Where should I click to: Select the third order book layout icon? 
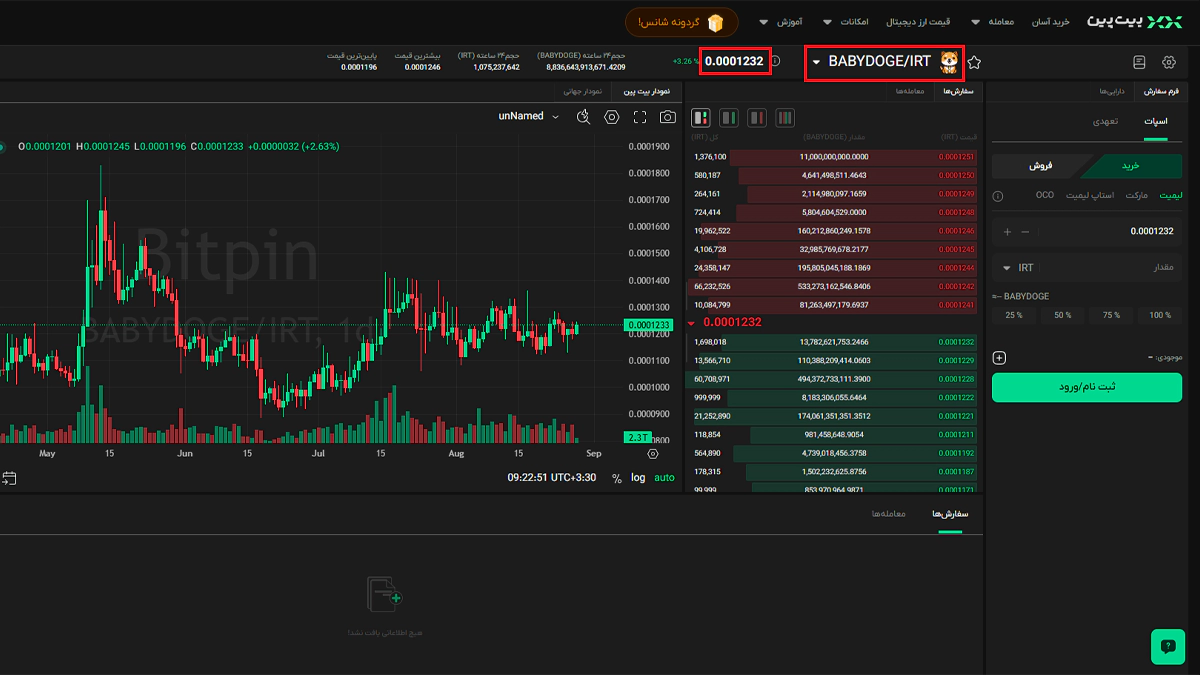(757, 117)
